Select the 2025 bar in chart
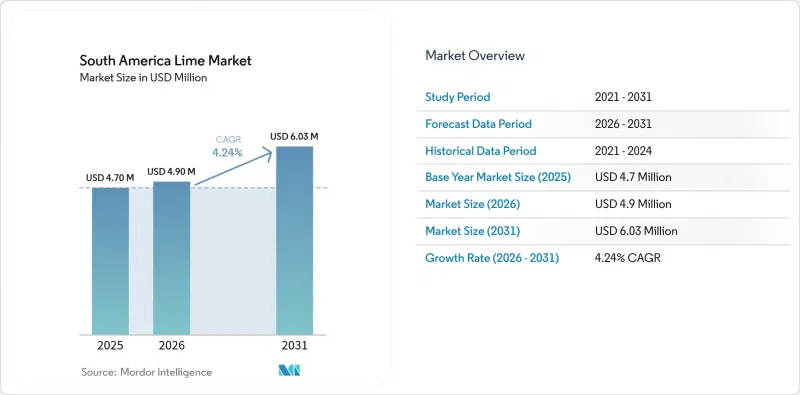This screenshot has height=395, width=800. (111, 261)
